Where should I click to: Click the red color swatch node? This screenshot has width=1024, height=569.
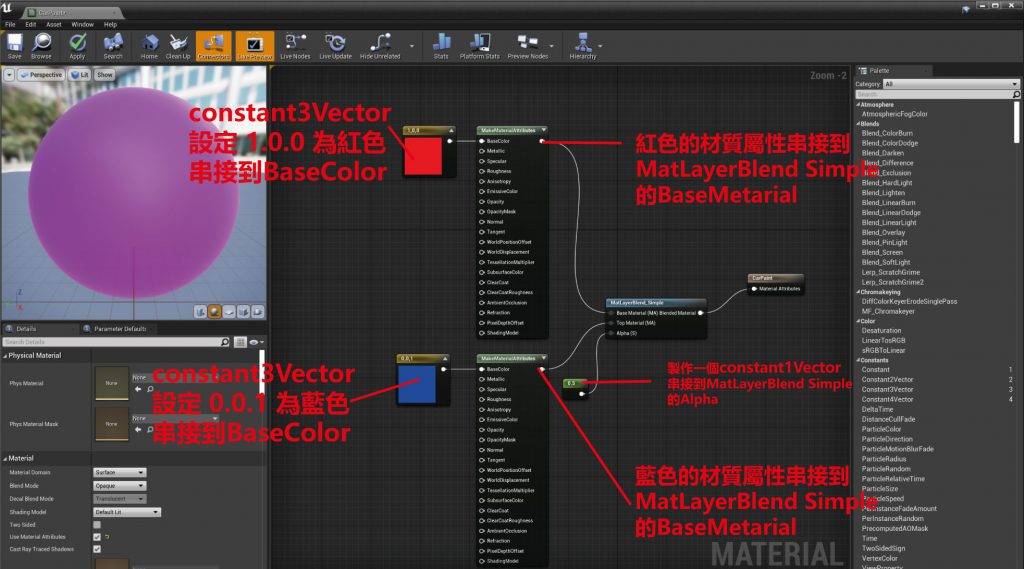coord(422,155)
